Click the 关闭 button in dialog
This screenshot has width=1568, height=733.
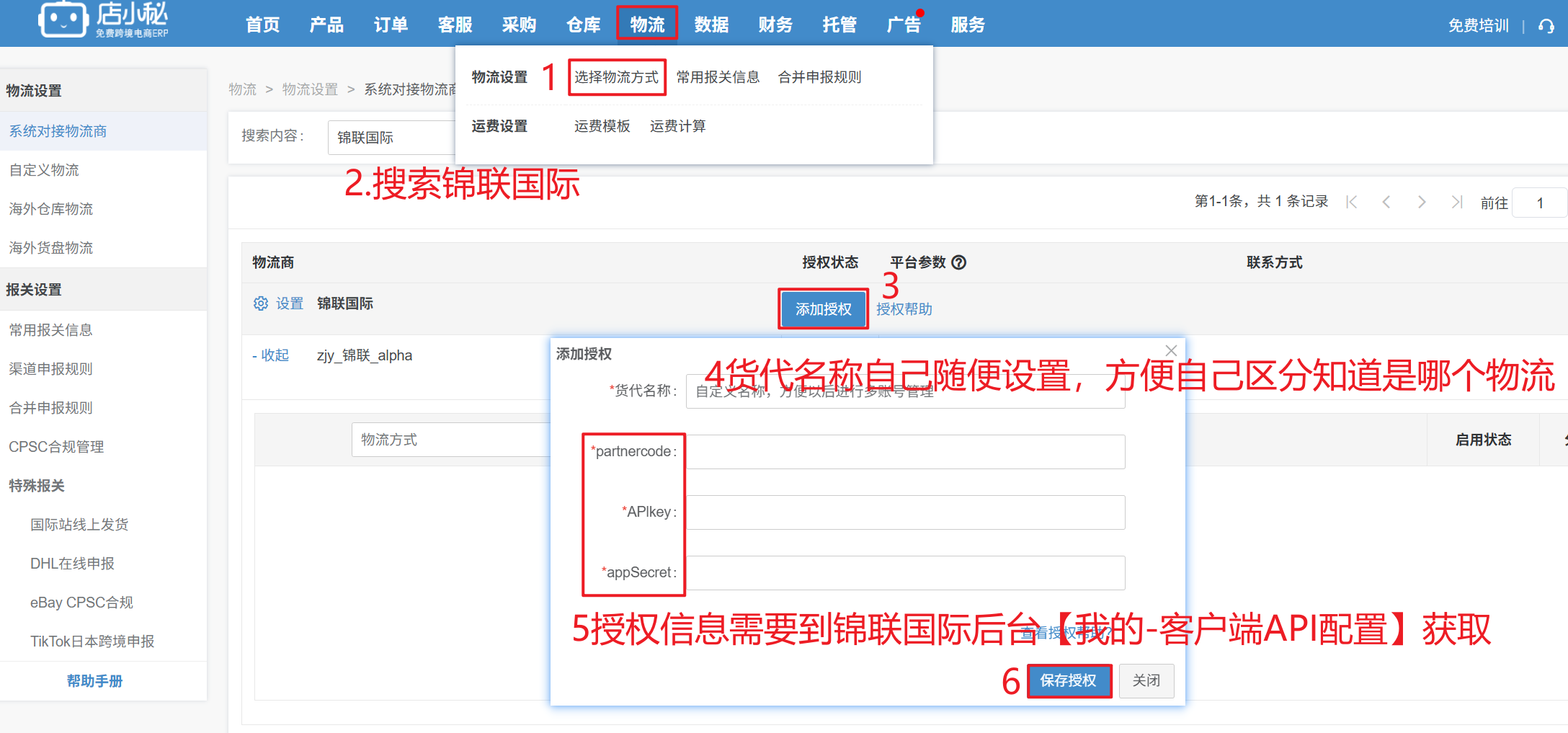point(1146,680)
